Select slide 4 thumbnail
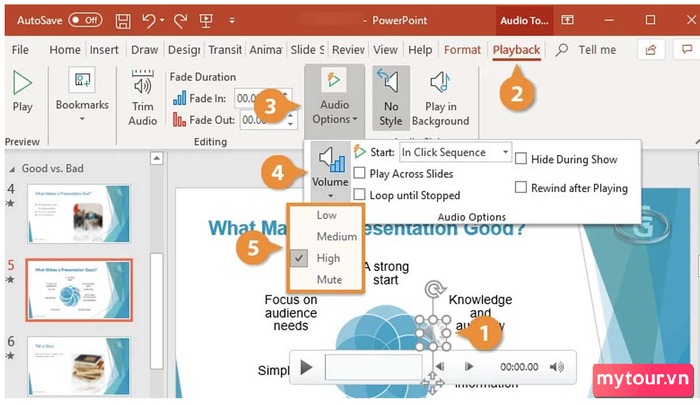The width and height of the screenshot is (700, 405). 79,214
